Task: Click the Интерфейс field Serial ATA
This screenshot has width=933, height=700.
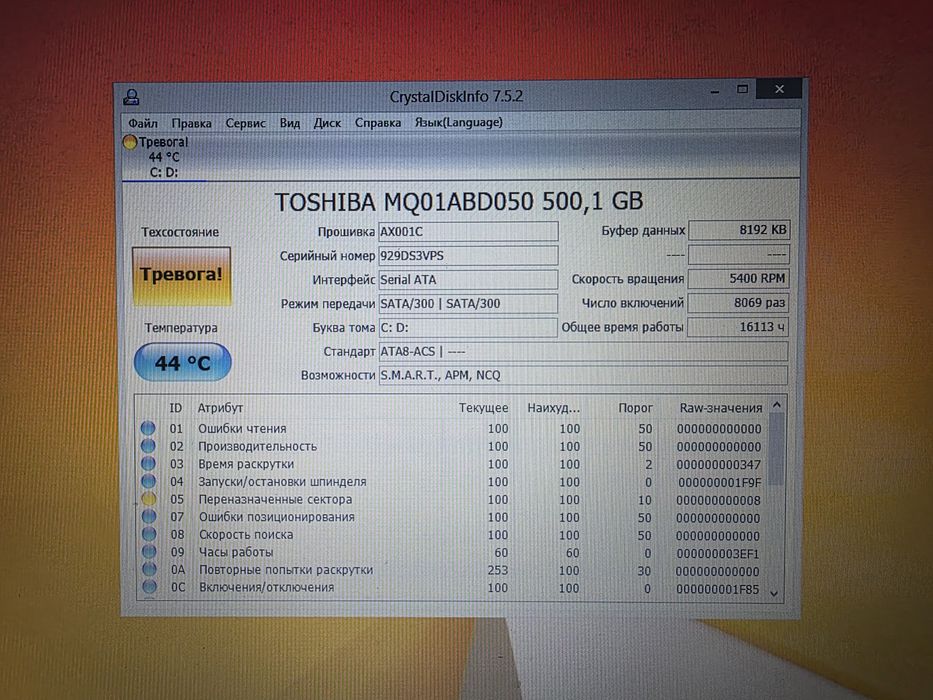Action: [x=468, y=279]
